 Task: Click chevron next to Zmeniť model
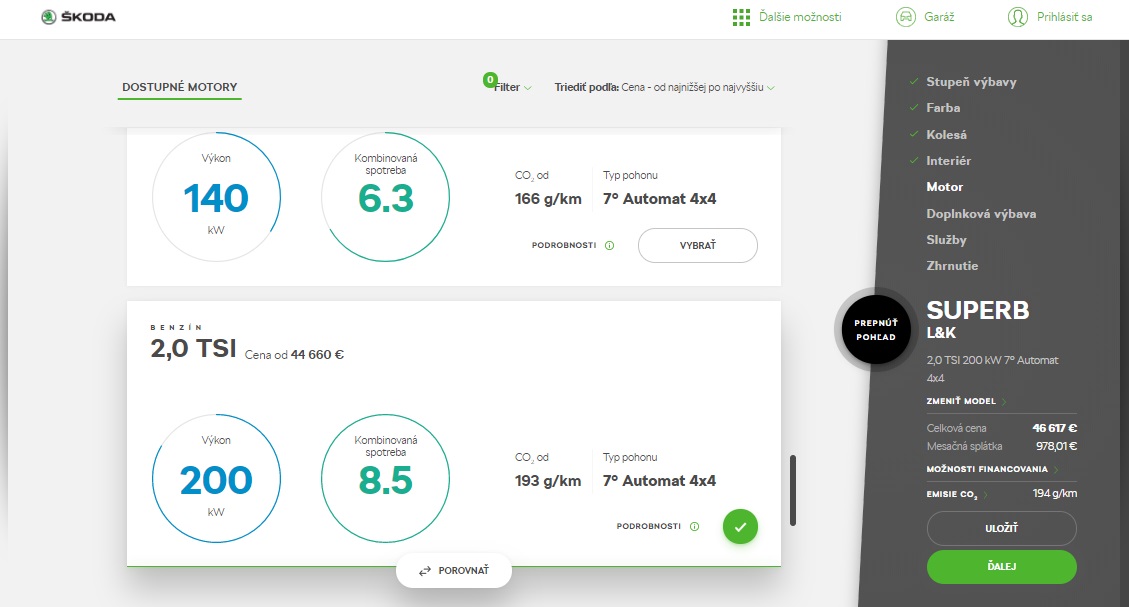click(1004, 402)
